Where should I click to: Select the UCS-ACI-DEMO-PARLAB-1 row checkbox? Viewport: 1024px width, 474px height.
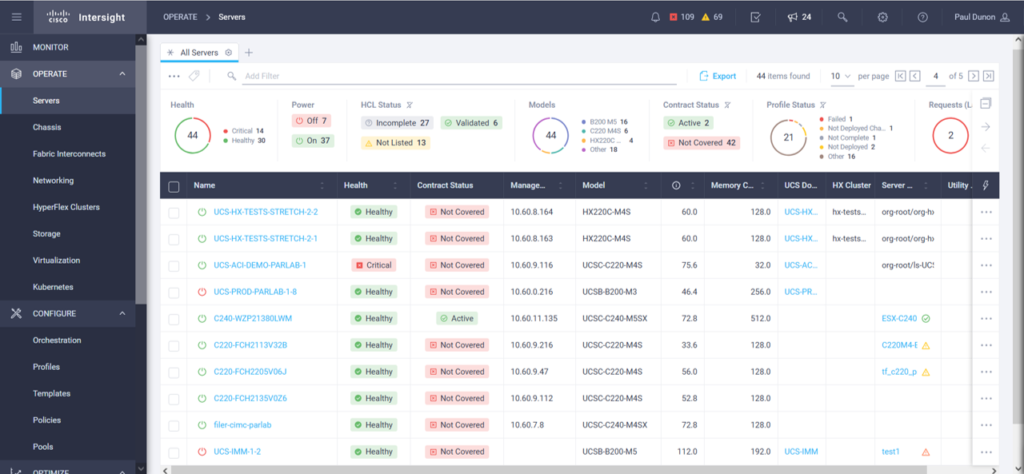click(174, 265)
